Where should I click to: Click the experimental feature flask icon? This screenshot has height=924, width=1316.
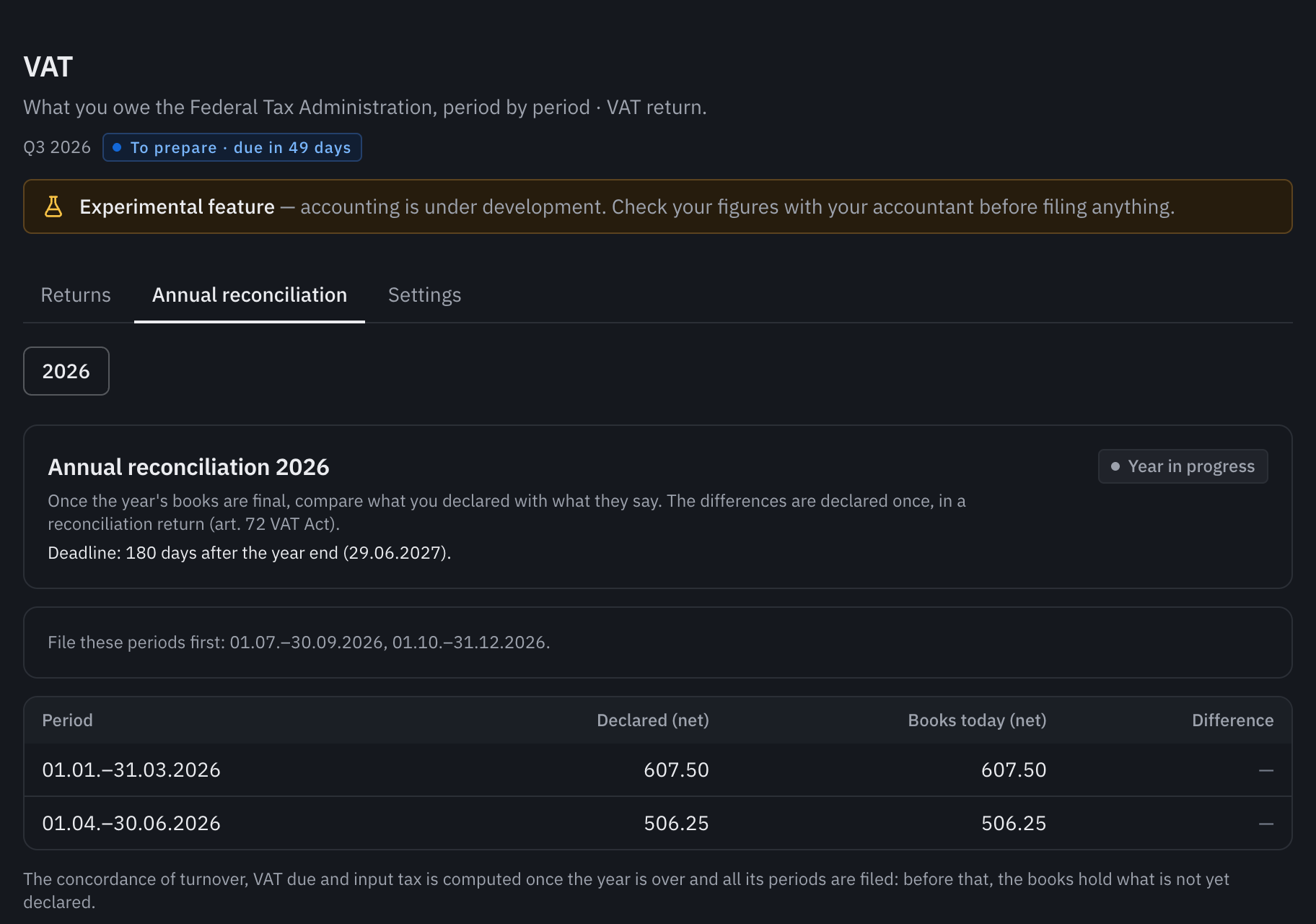click(53, 206)
